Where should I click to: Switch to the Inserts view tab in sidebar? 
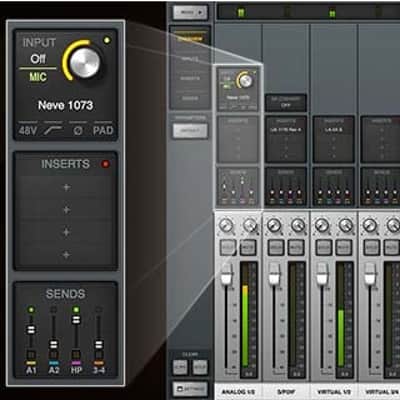tap(190, 79)
